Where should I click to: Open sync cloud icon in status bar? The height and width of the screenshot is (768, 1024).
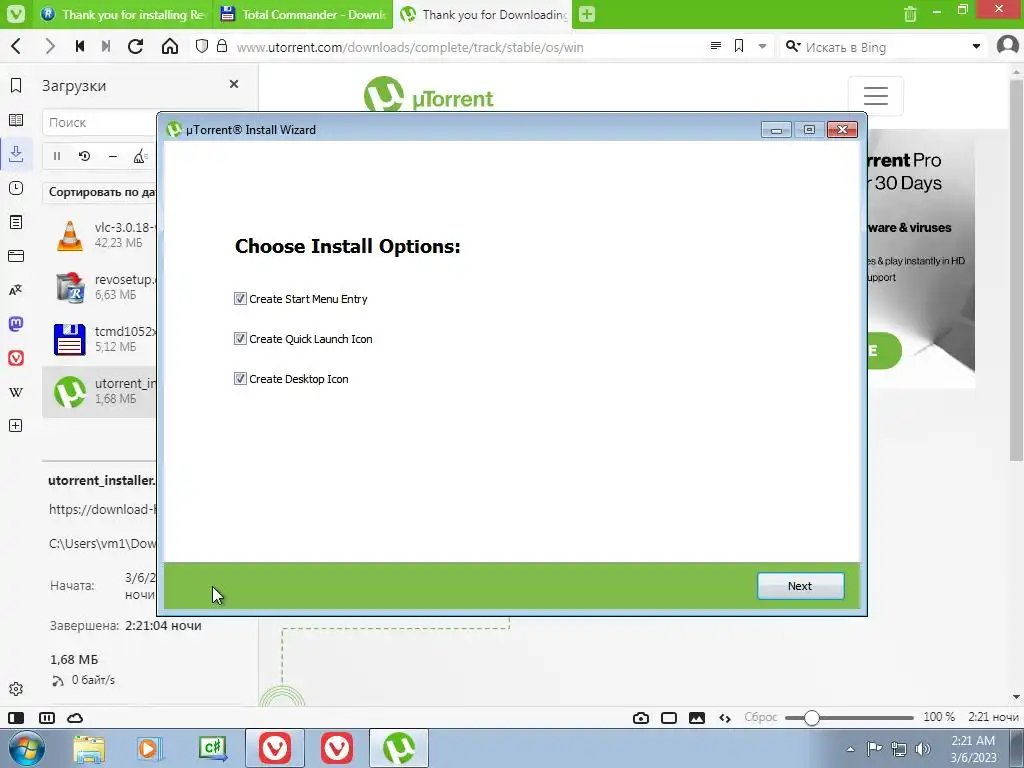coord(75,718)
